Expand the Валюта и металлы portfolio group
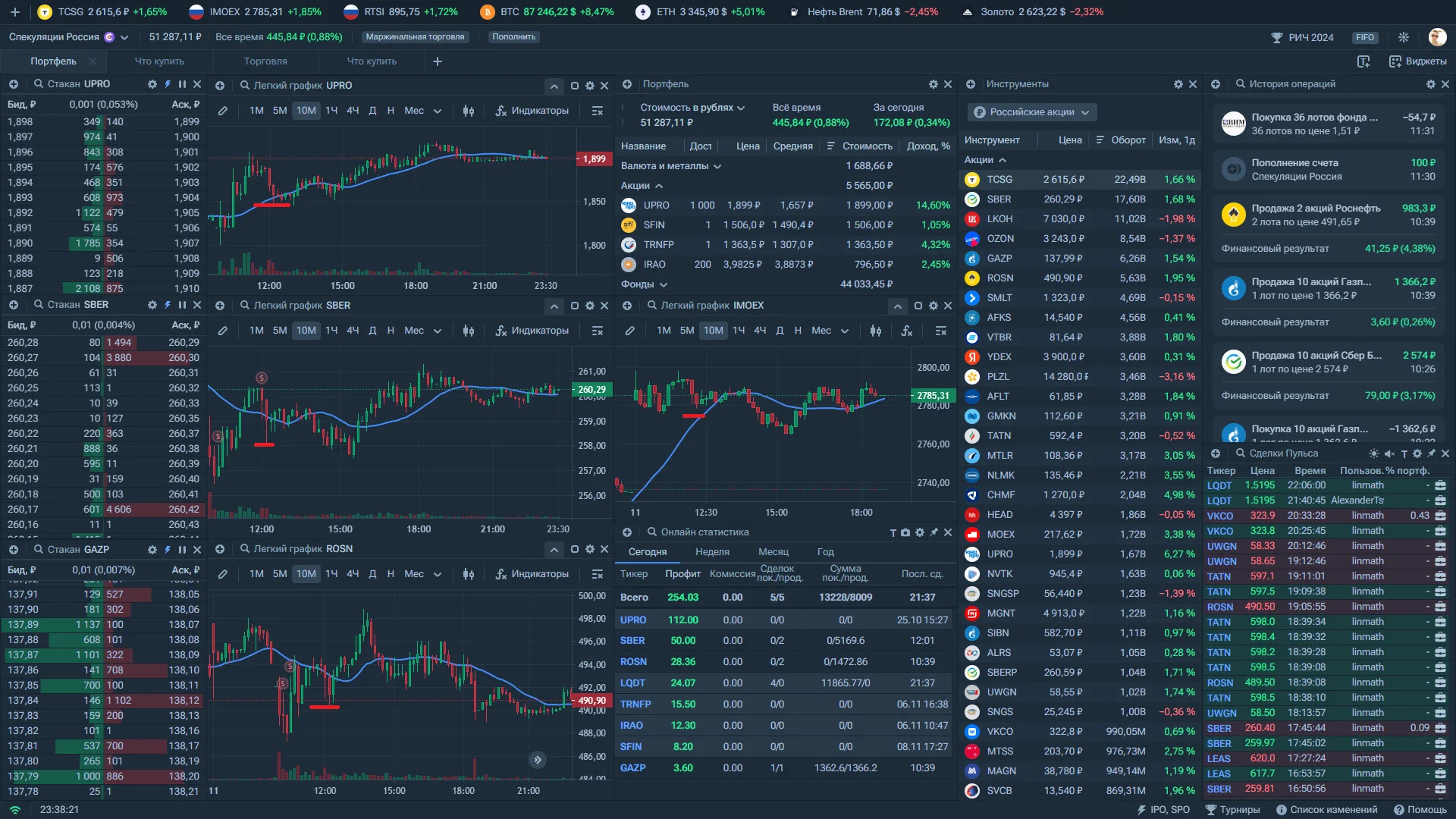The height and width of the screenshot is (819, 1456). pos(670,166)
